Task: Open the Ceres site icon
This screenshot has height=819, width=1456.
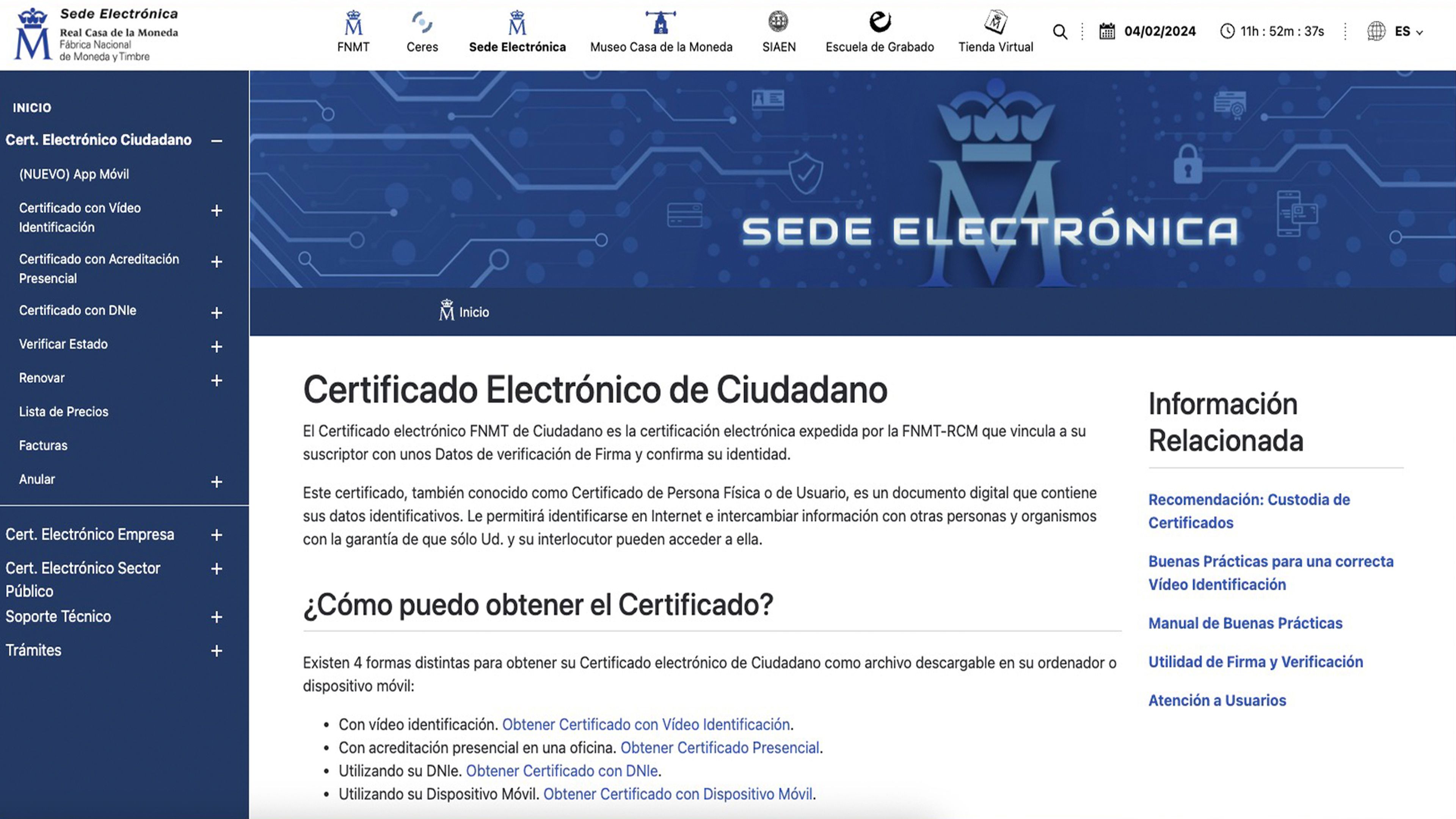Action: (x=422, y=23)
